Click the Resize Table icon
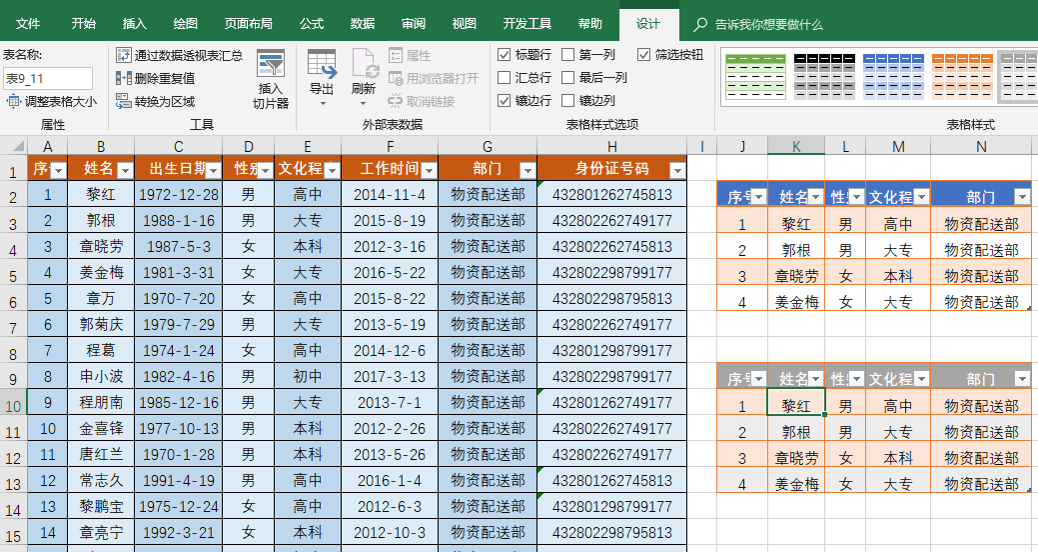Viewport: 1038px width, 552px height. click(14, 101)
